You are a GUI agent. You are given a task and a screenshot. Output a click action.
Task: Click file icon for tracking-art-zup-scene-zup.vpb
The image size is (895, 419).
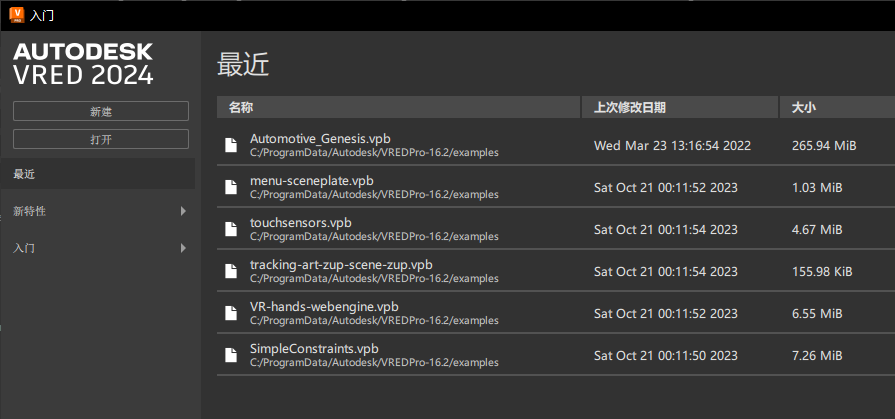pyautogui.click(x=232, y=271)
